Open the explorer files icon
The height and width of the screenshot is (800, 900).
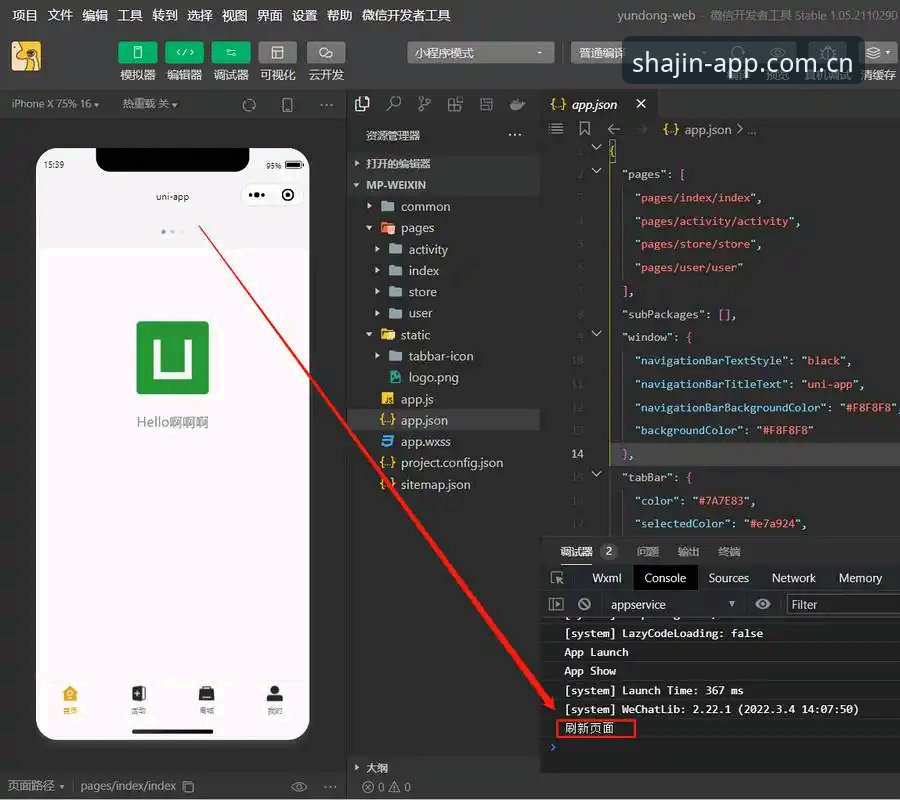[x=362, y=104]
